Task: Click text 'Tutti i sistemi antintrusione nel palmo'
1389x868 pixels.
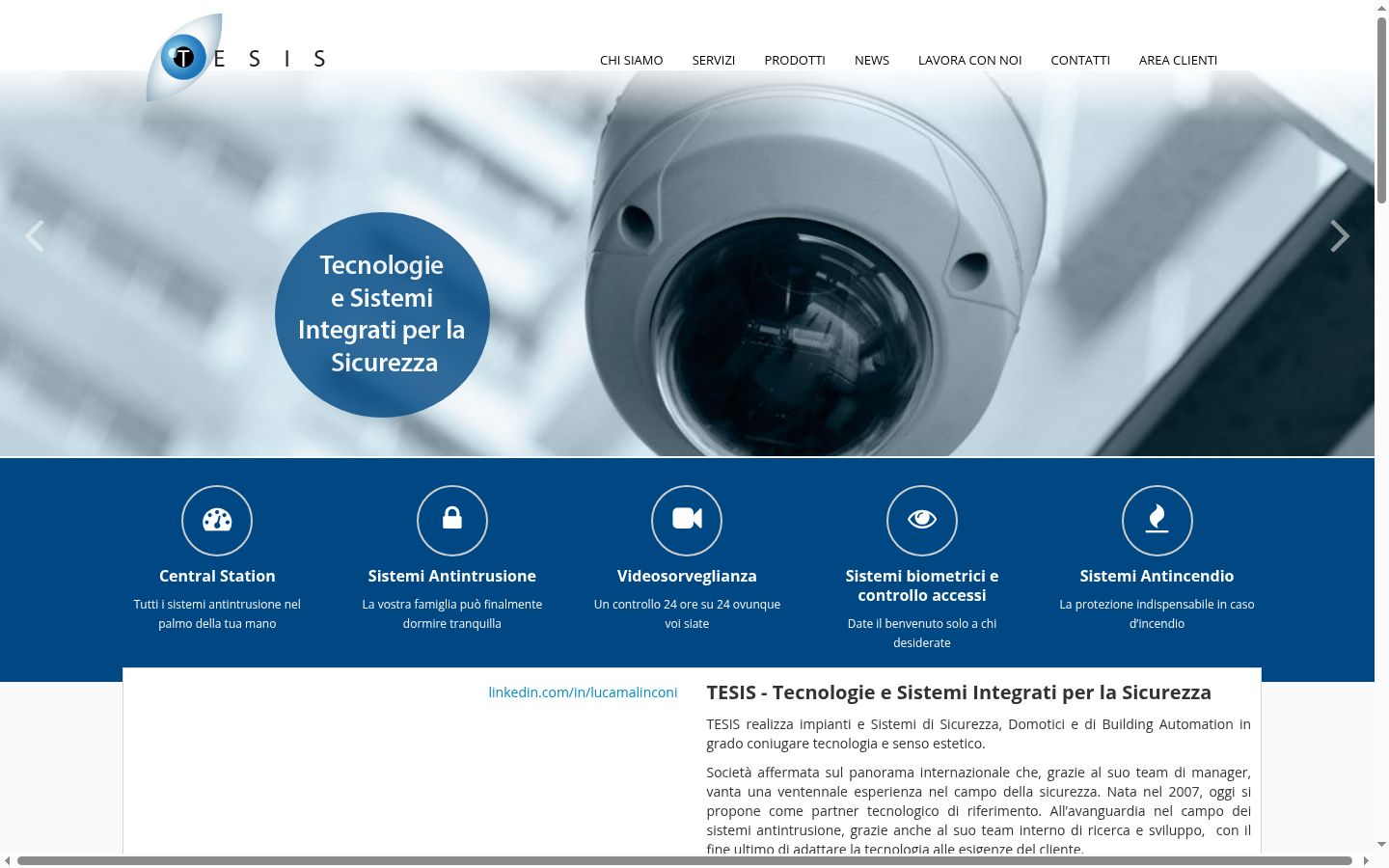Action: click(217, 613)
